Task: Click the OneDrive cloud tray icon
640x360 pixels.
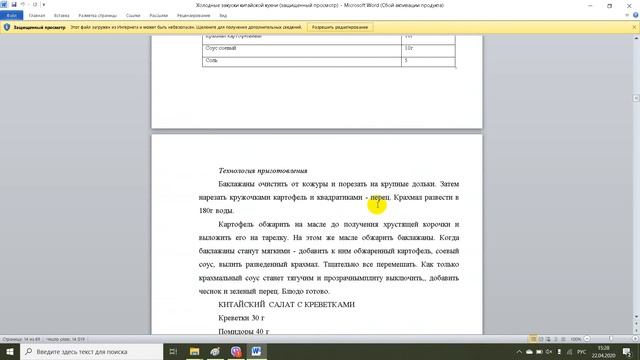Action: point(529,352)
